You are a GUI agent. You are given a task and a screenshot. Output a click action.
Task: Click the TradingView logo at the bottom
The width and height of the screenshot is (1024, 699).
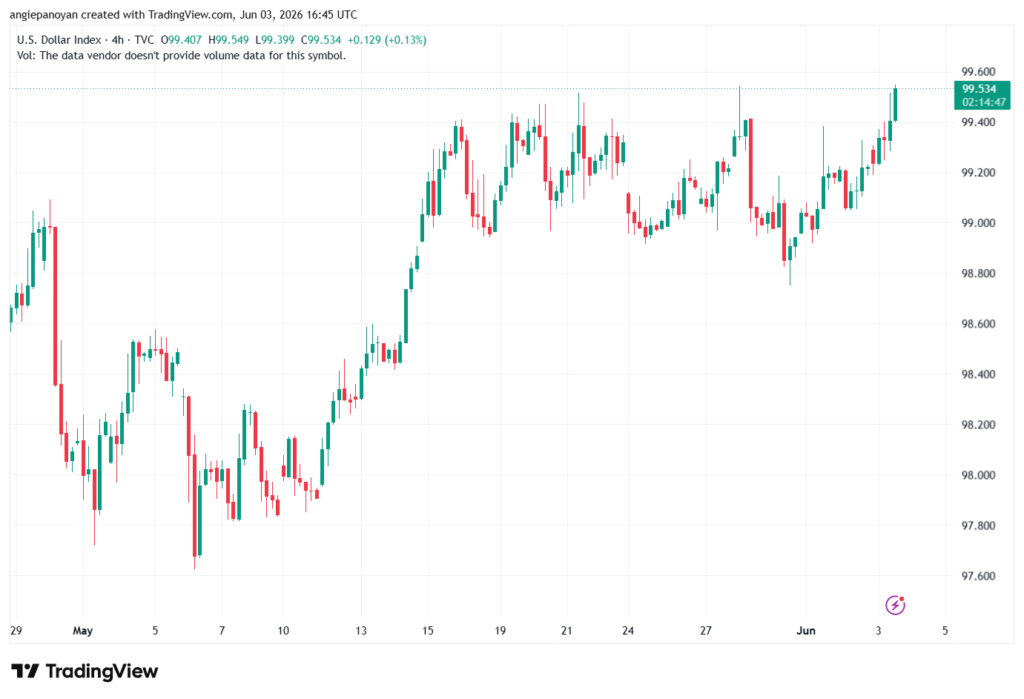85,671
